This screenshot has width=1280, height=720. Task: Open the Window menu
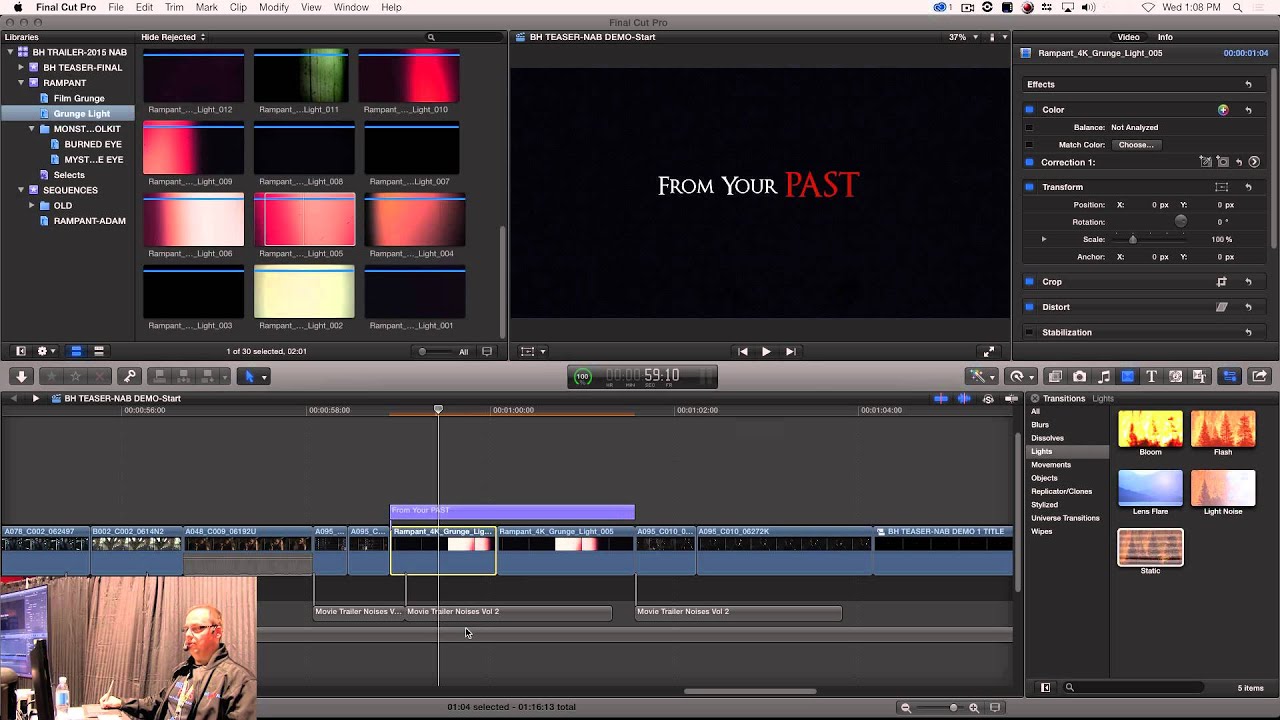[351, 7]
